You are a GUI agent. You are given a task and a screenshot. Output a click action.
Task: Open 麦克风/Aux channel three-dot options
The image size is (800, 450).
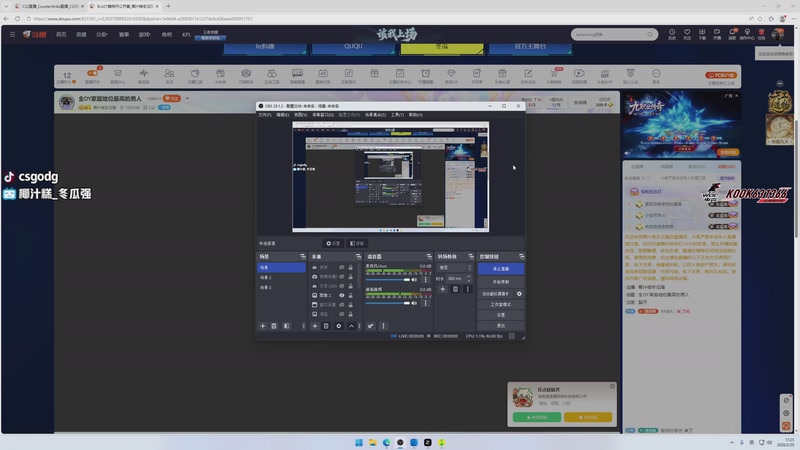(x=426, y=280)
